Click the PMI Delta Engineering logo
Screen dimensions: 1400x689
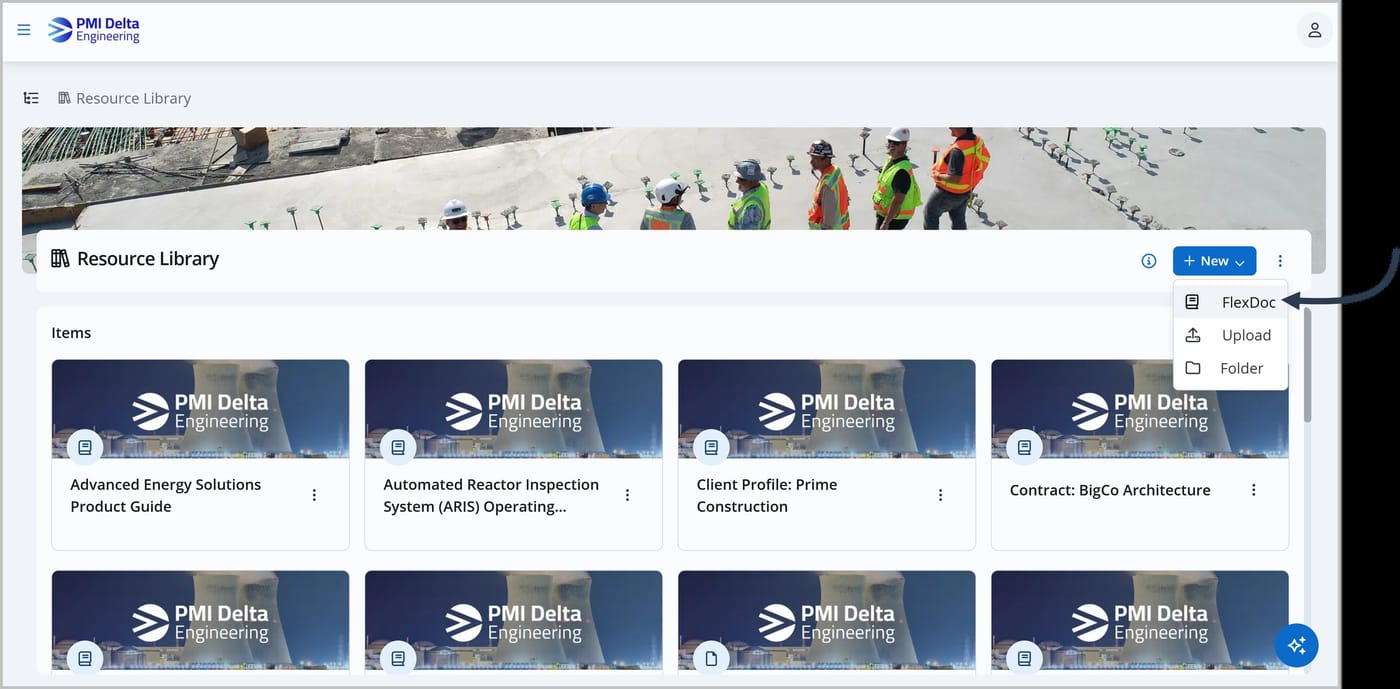click(x=94, y=30)
